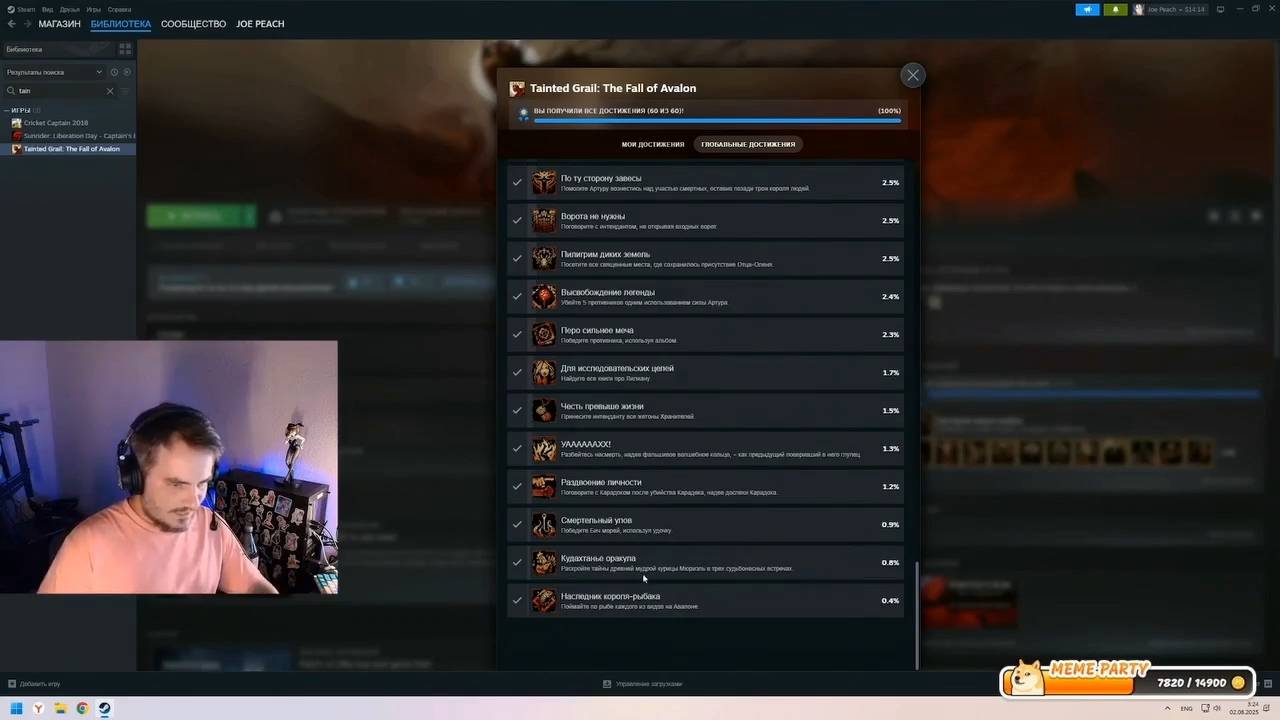
Task: Open the 'СООБЩЕСТВО' section
Action: point(193,24)
